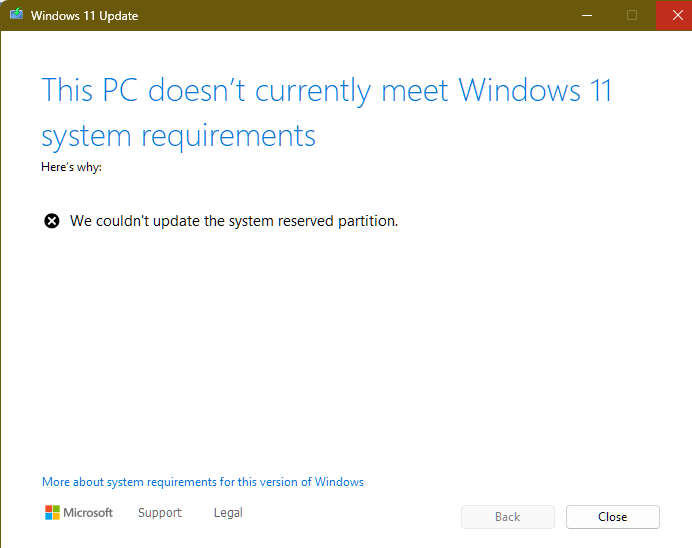
Task: Open More about system requirements link
Action: (x=203, y=482)
